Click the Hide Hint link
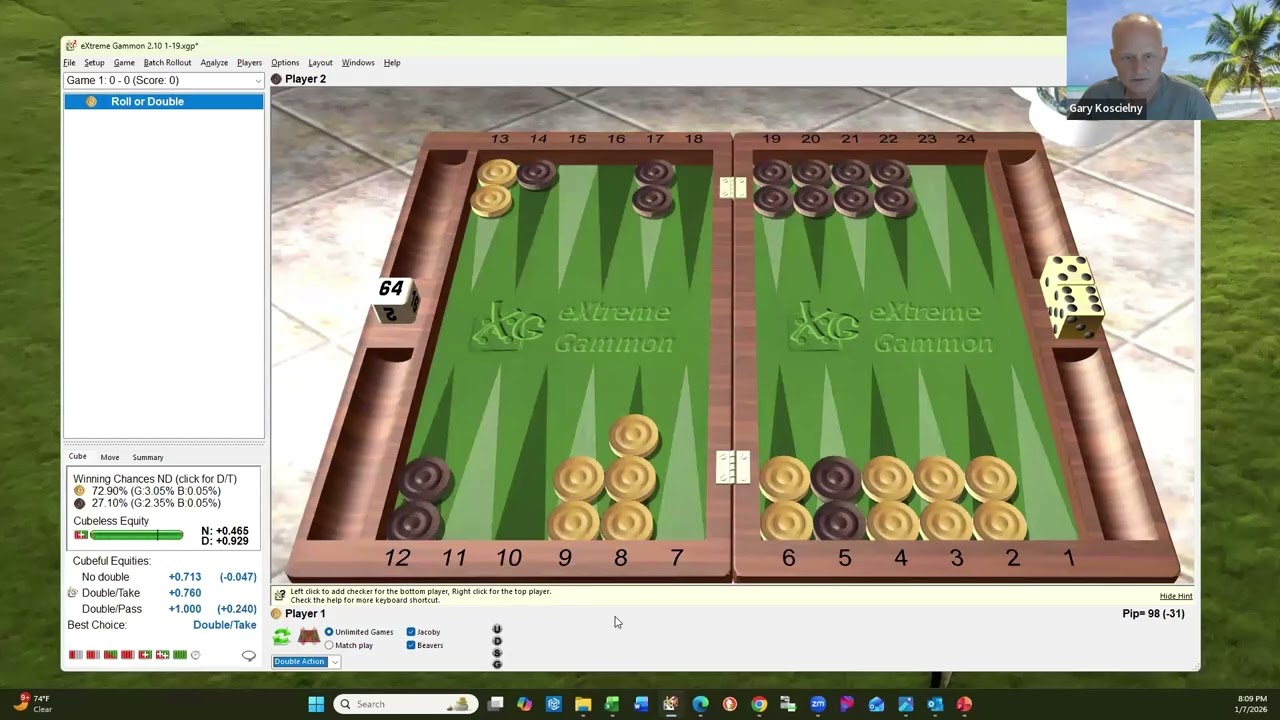1280x720 pixels. tap(1176, 596)
